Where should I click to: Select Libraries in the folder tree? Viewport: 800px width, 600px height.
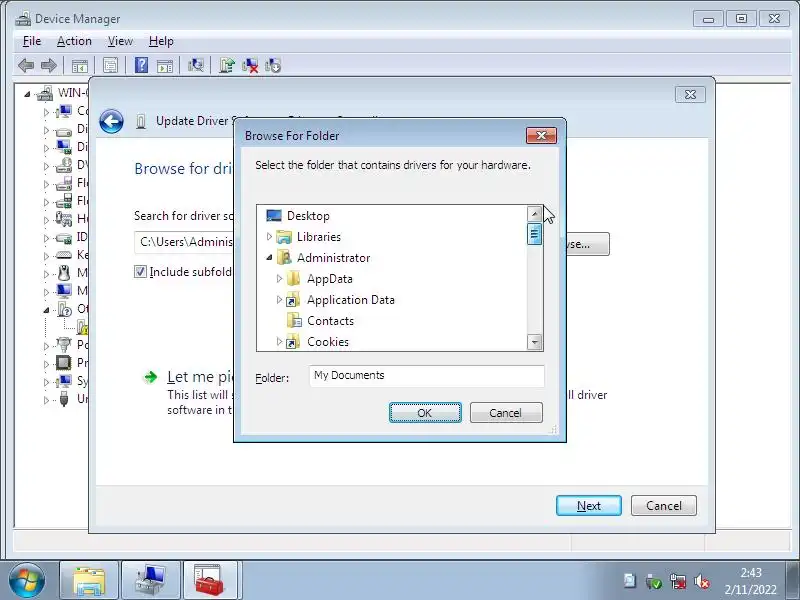[319, 237]
